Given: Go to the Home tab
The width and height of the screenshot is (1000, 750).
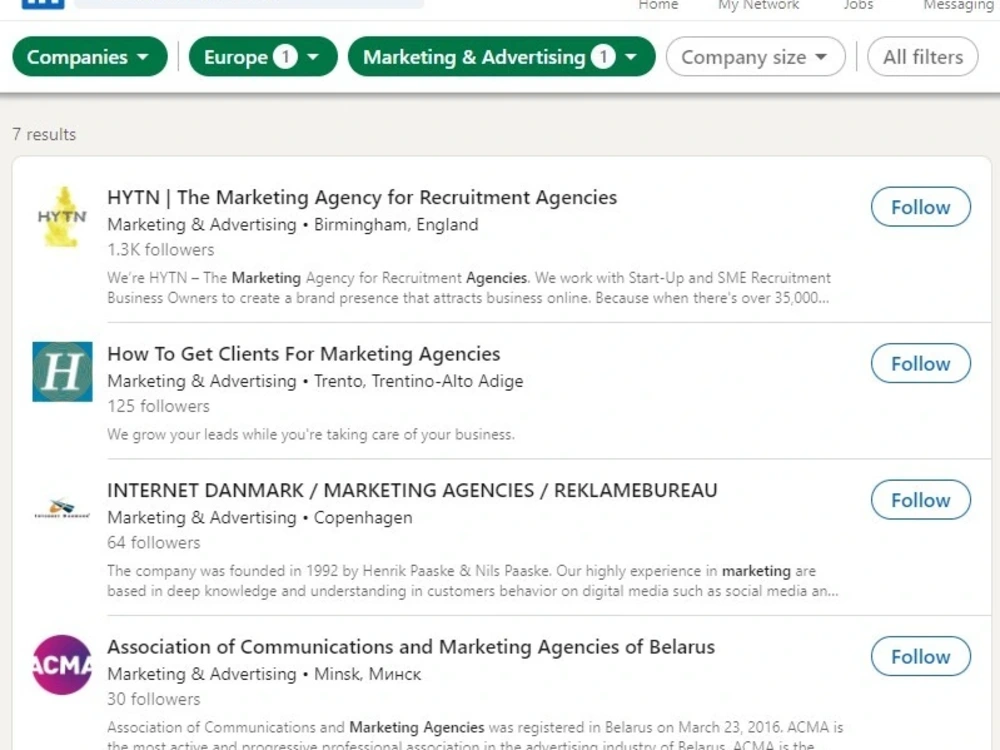Looking at the screenshot, I should (658, 4).
